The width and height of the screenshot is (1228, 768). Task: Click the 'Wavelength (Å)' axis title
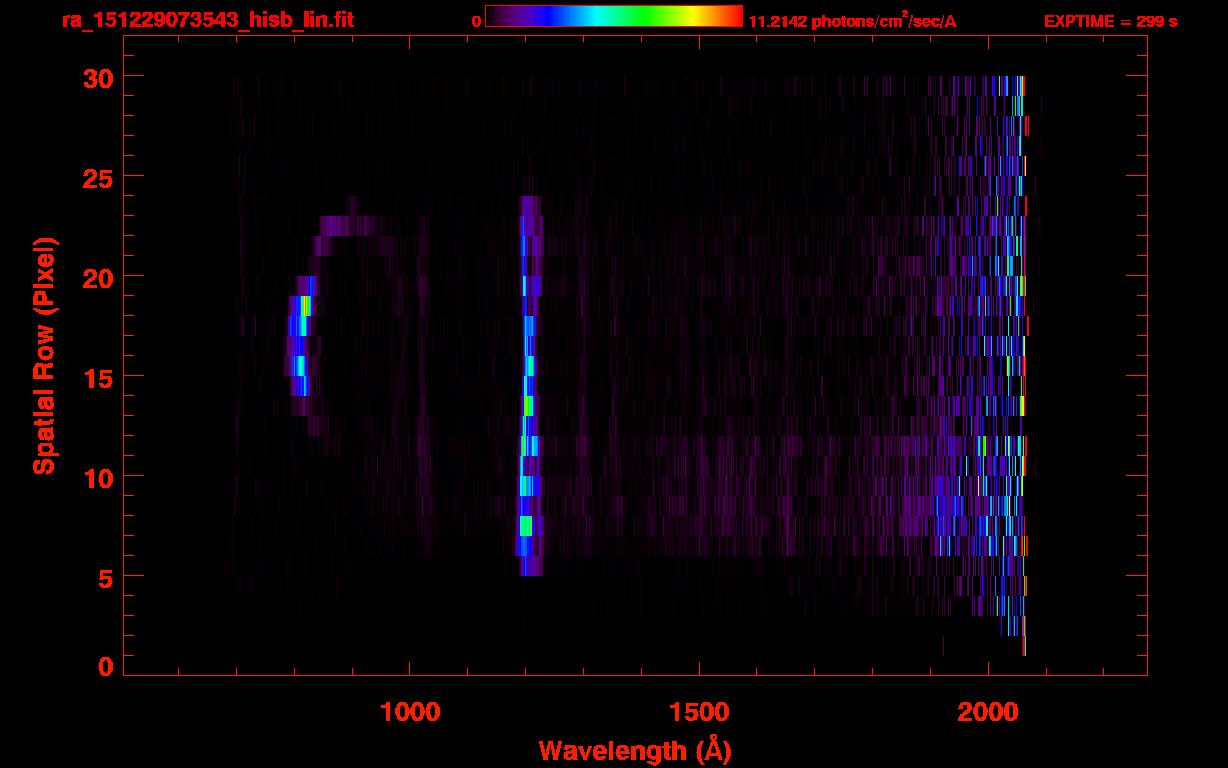point(635,750)
